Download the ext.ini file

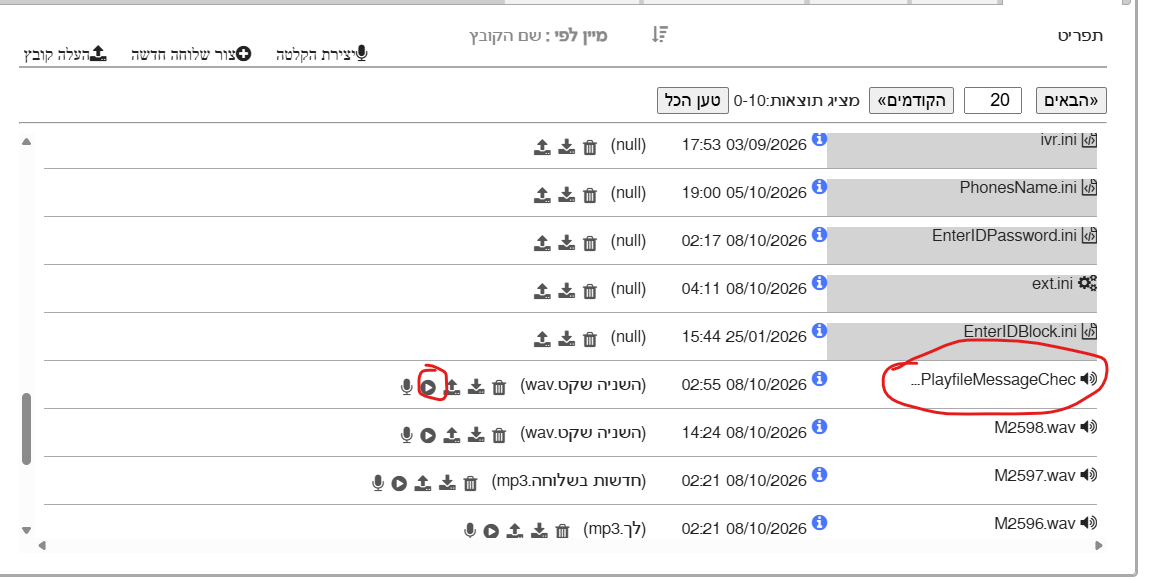click(566, 290)
